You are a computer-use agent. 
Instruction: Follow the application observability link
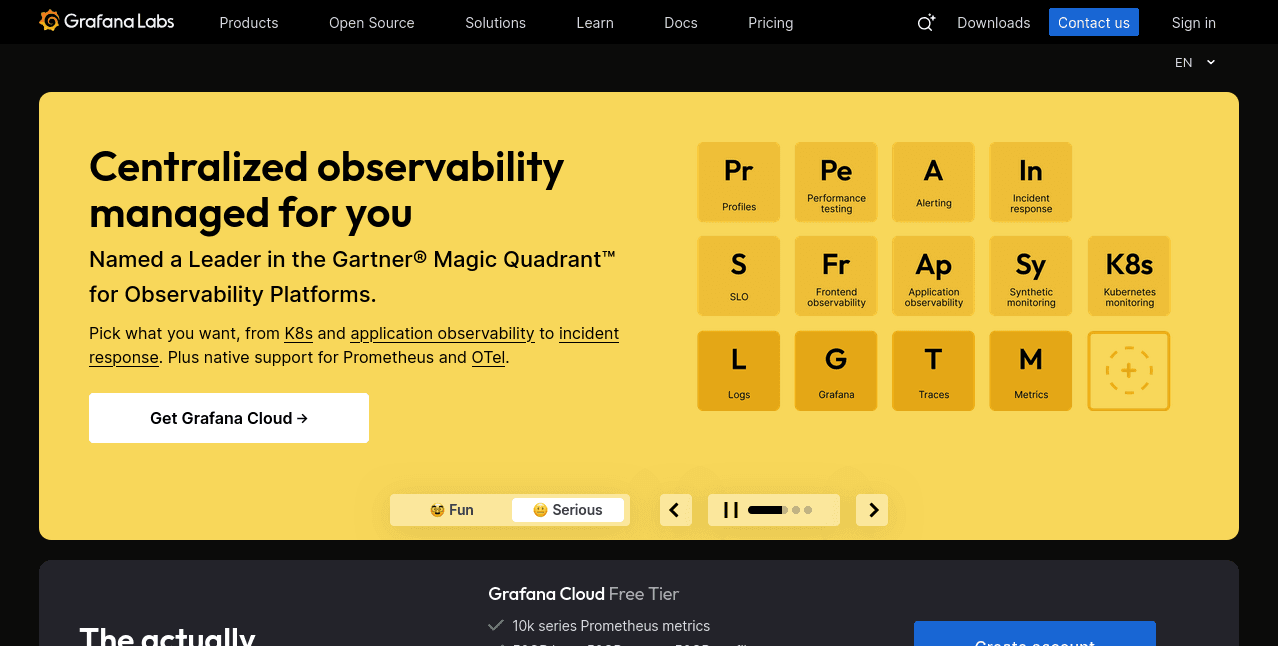pyautogui.click(x=442, y=333)
